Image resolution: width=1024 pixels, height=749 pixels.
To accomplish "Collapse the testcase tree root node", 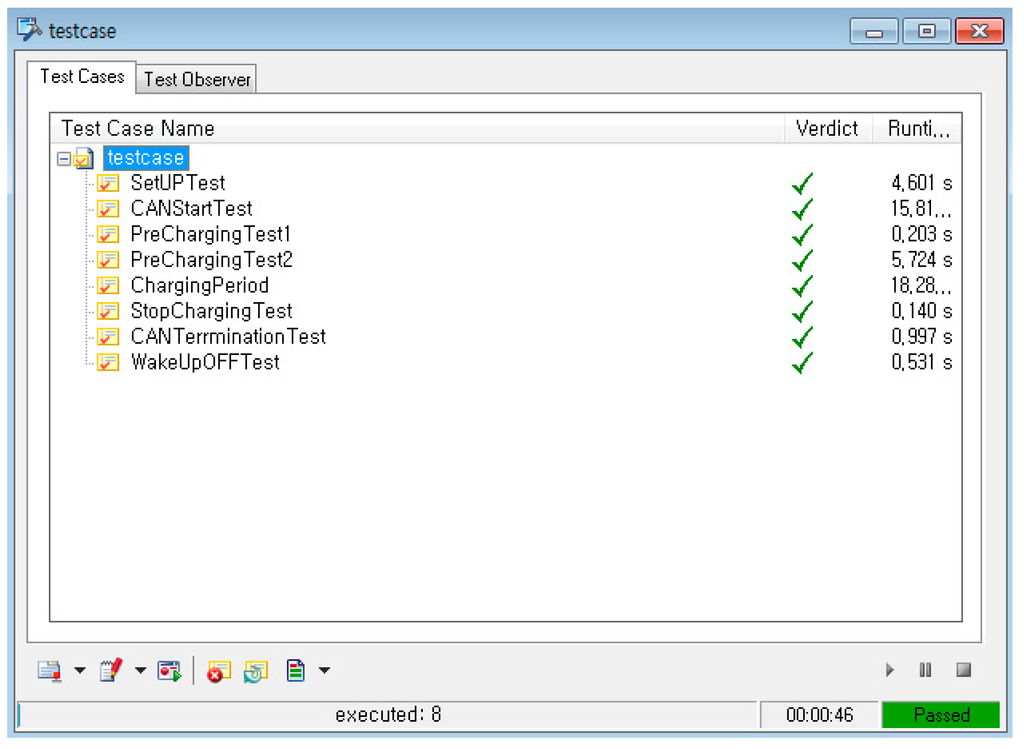I will click(x=64, y=159).
